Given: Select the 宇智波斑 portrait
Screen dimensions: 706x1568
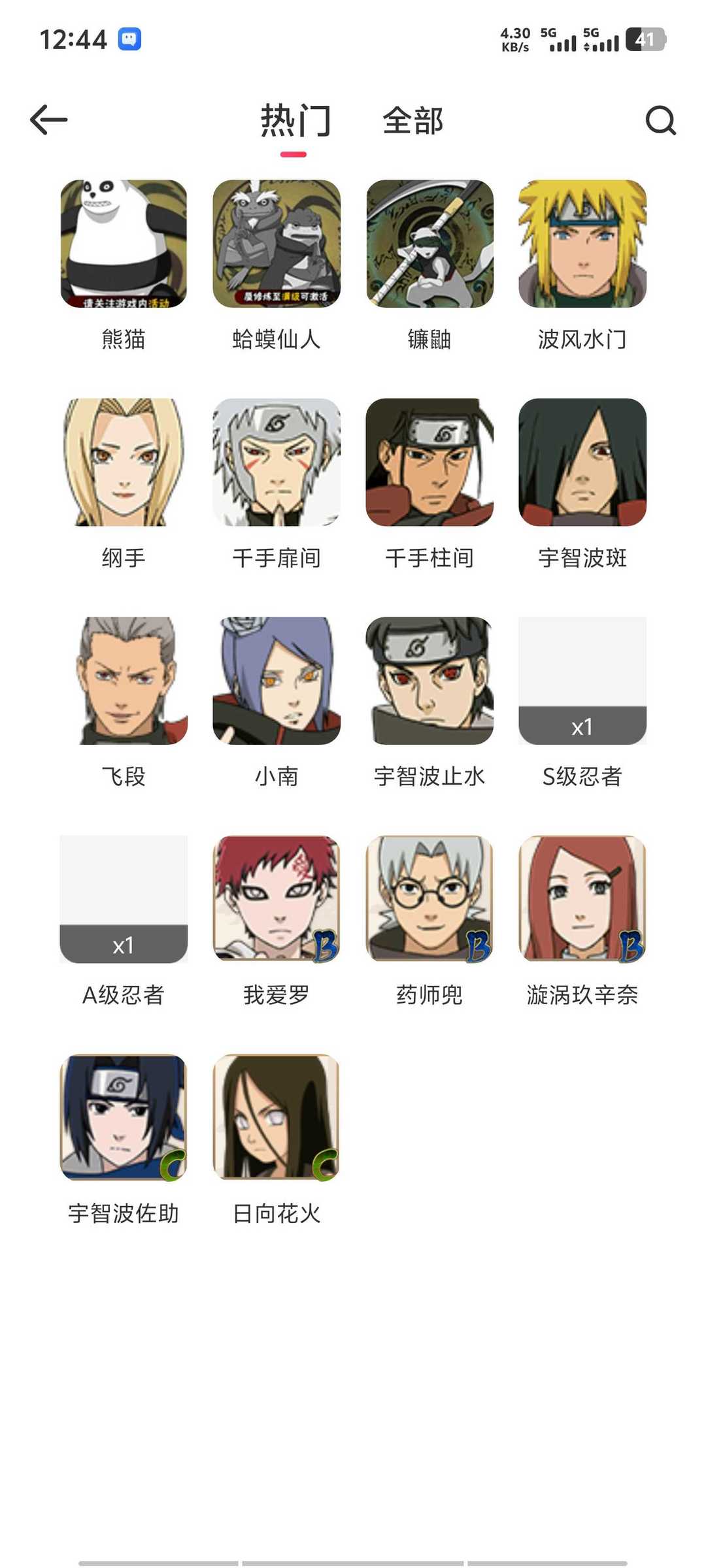Looking at the screenshot, I should click(582, 463).
